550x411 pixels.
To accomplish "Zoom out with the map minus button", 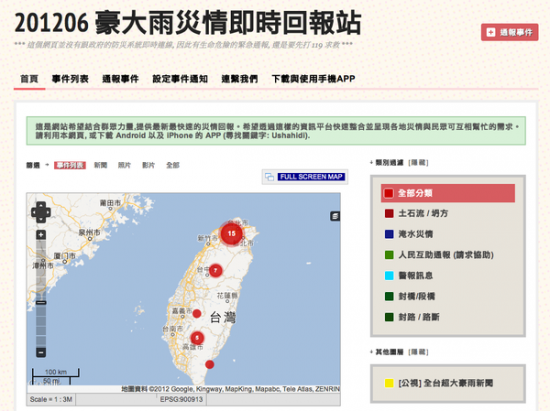I will click(x=41, y=352).
